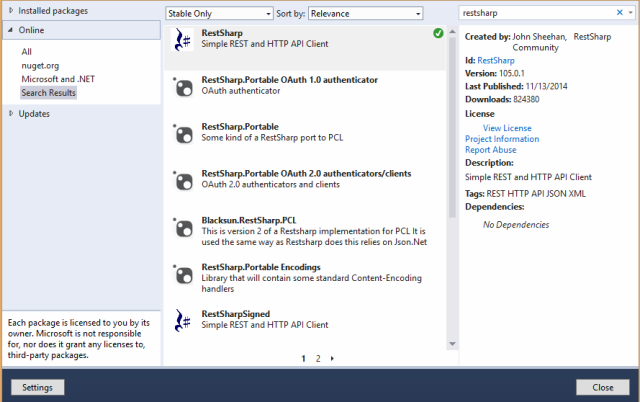Click the Close button
The height and width of the screenshot is (402, 640).
602,387
